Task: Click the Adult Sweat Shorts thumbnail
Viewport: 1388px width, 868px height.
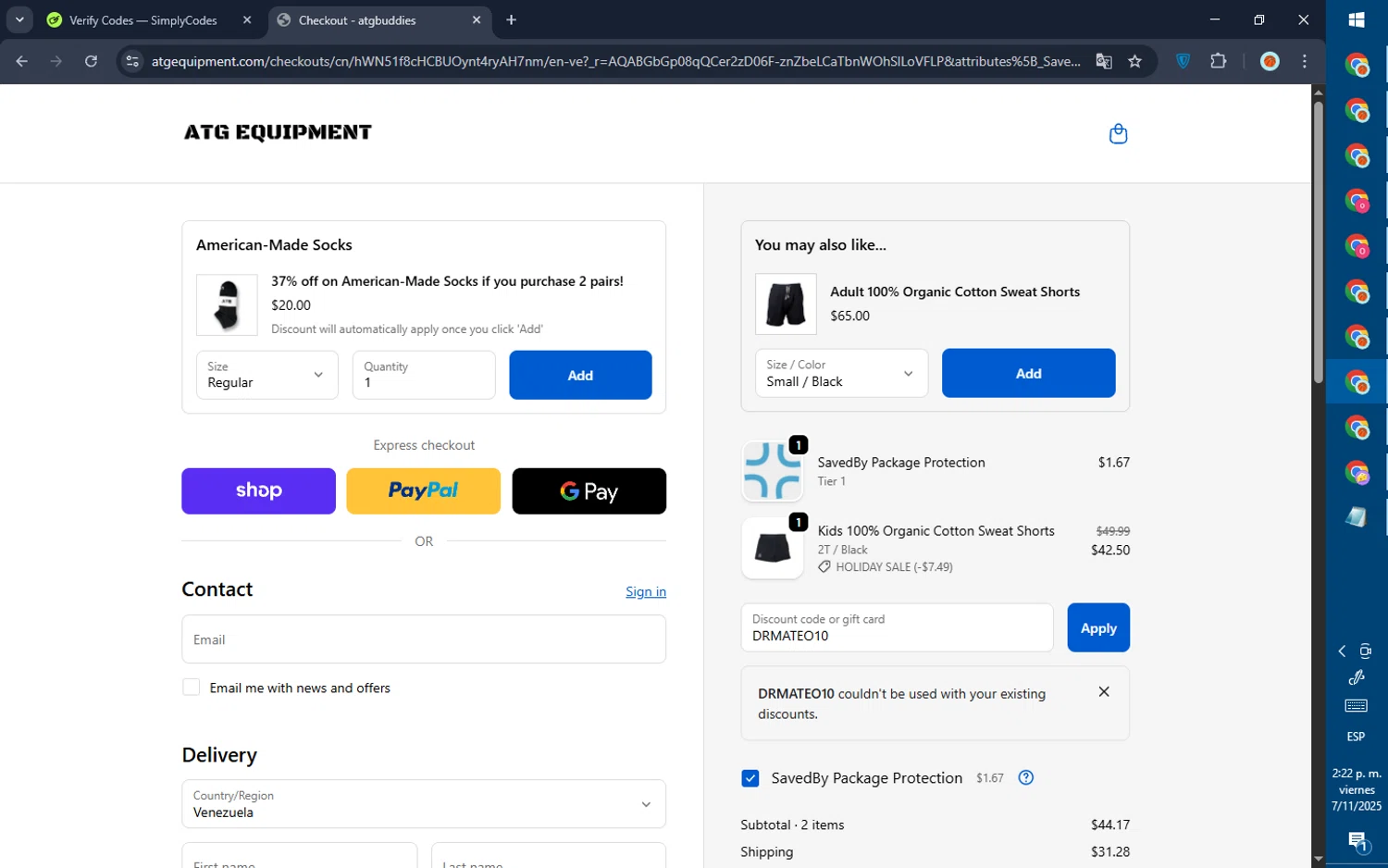Action: click(786, 304)
